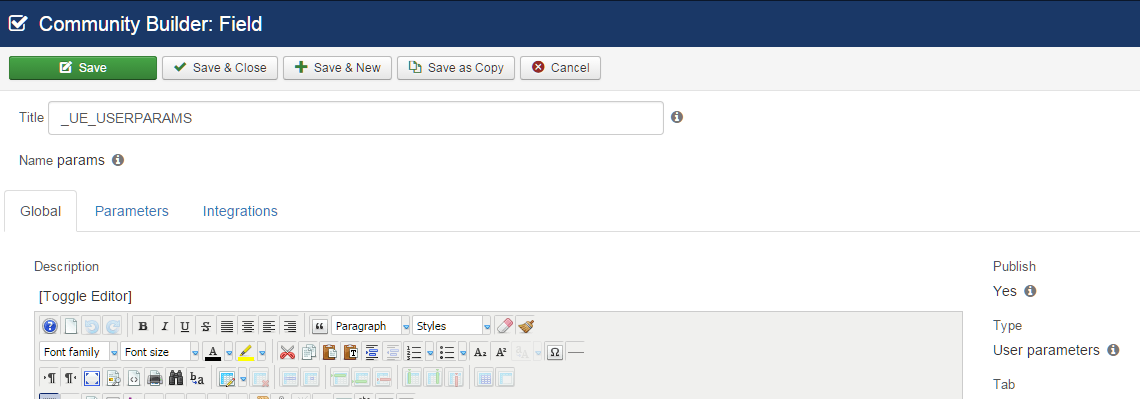Insert special character with Omega icon
Viewport: 1140px width, 399px height.
(x=555, y=352)
